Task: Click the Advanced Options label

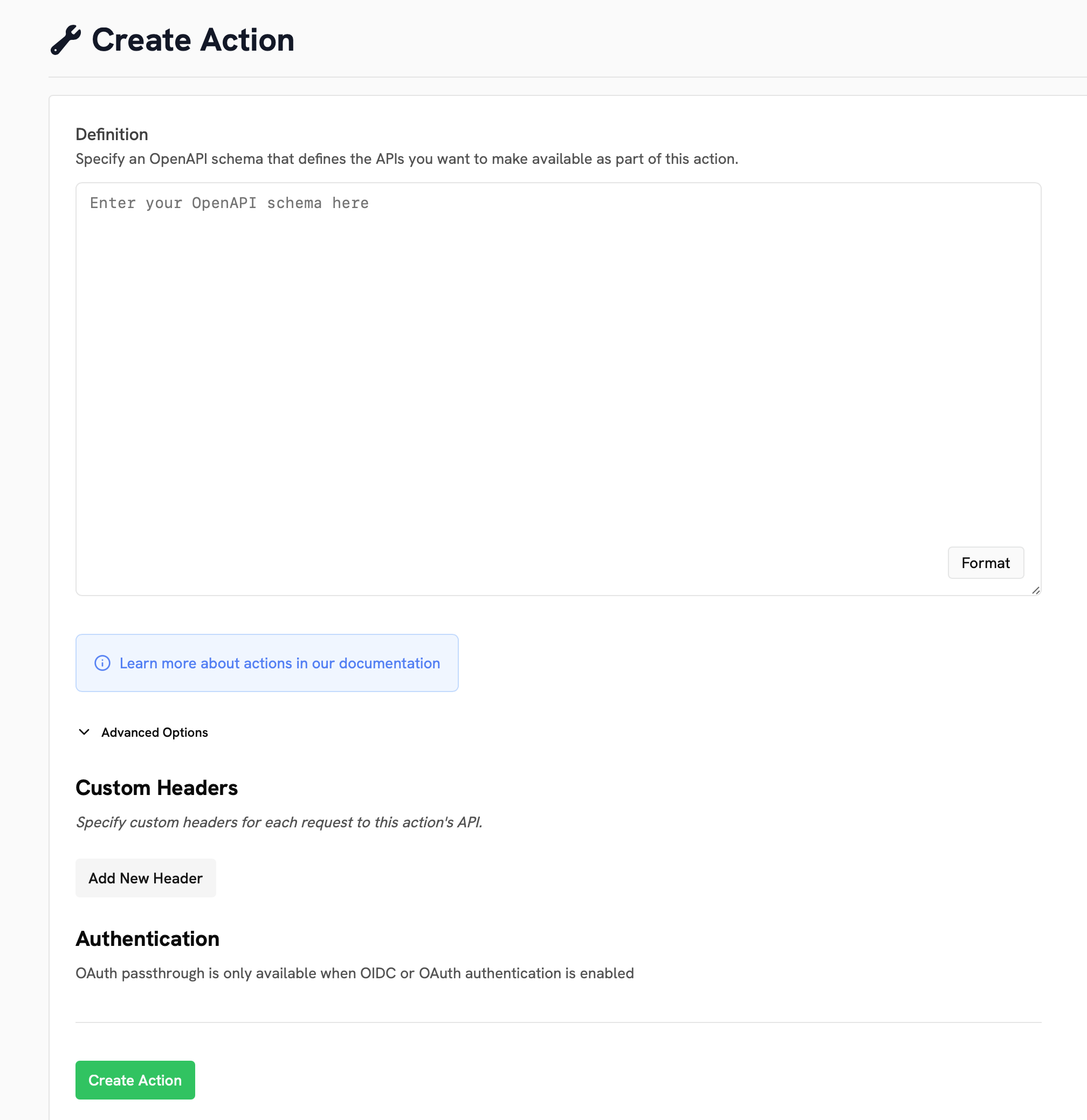Action: [154, 732]
